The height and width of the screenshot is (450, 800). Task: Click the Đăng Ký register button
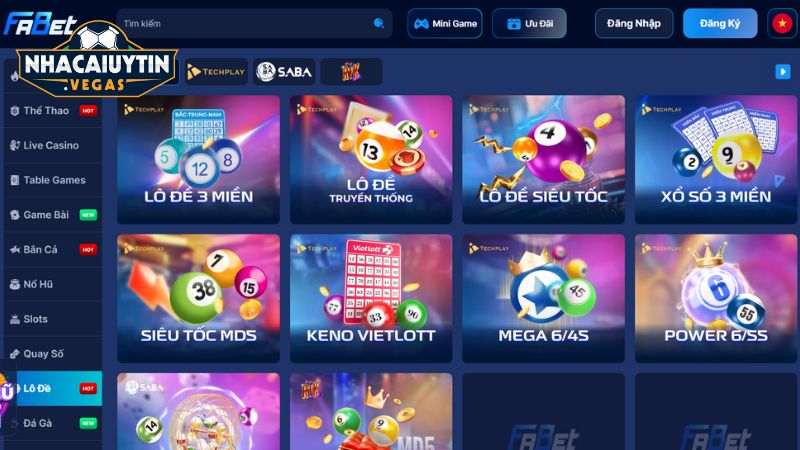point(720,23)
